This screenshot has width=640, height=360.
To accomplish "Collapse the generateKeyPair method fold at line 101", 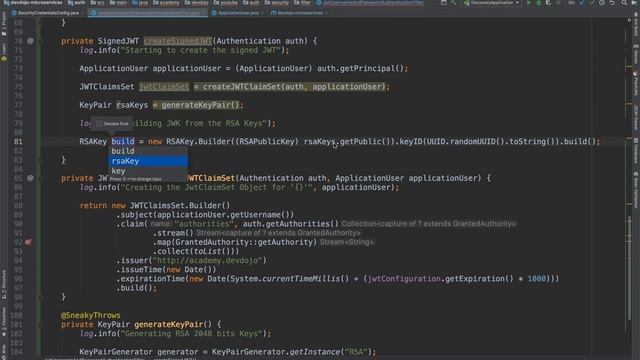I will pos(40,324).
